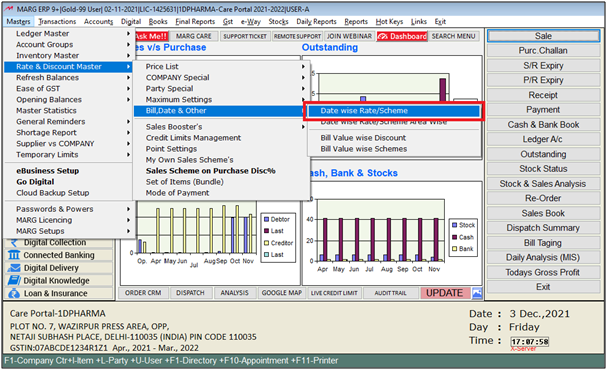Open the e-Way menu

(x=250, y=22)
